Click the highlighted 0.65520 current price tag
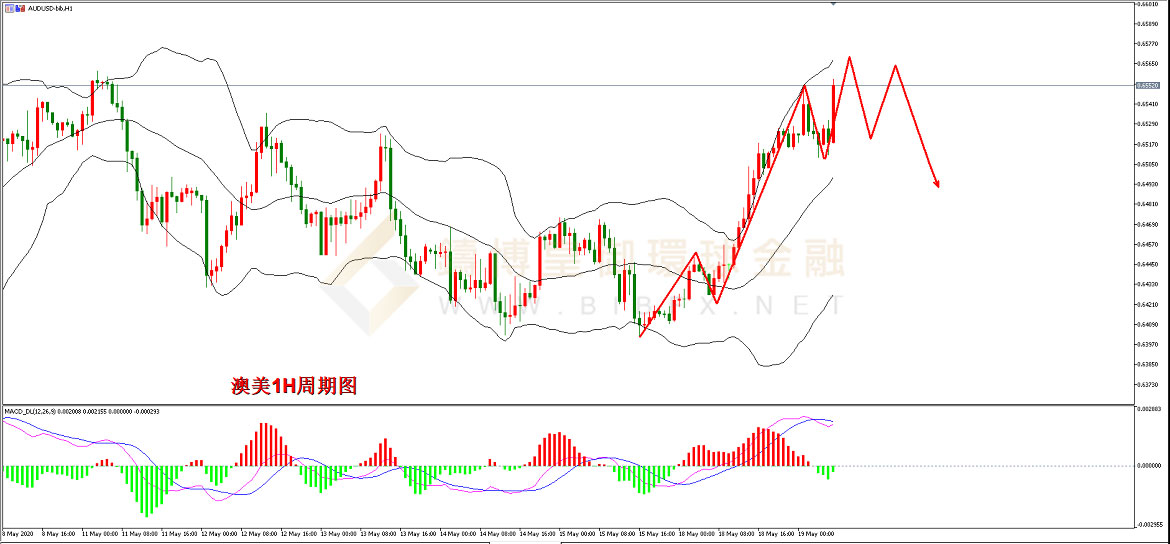The image size is (1170, 544). pos(1149,85)
